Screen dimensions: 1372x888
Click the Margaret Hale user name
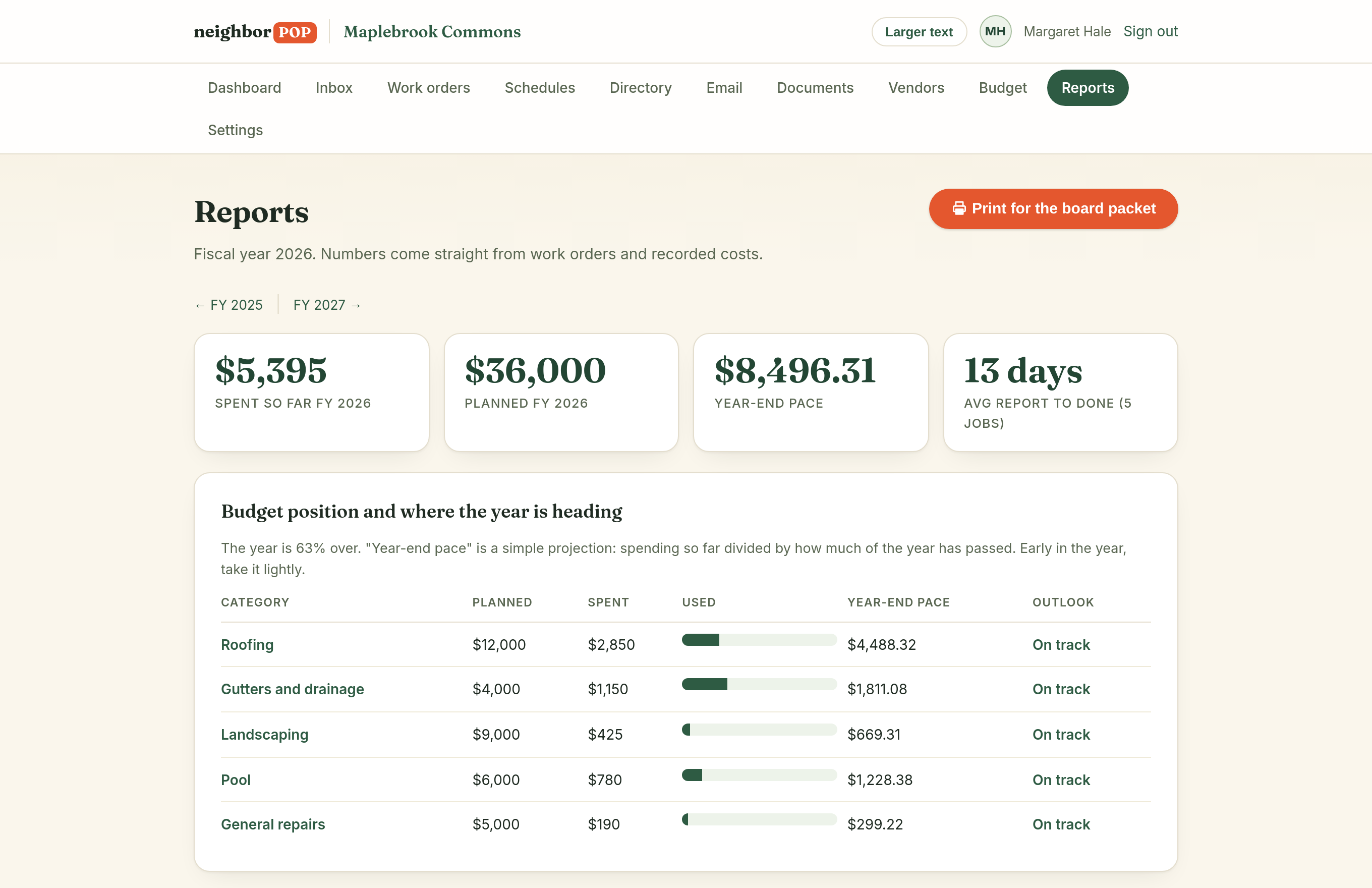click(x=1066, y=32)
